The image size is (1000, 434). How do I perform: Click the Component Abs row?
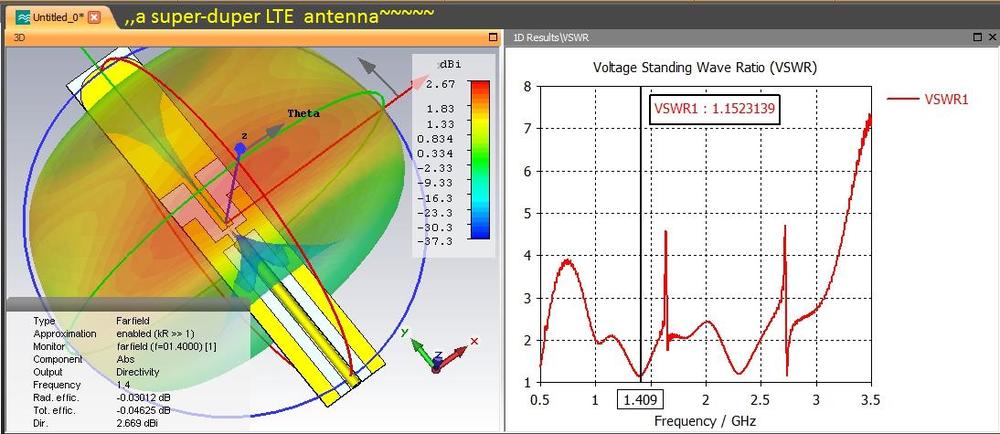pyautogui.click(x=83, y=359)
